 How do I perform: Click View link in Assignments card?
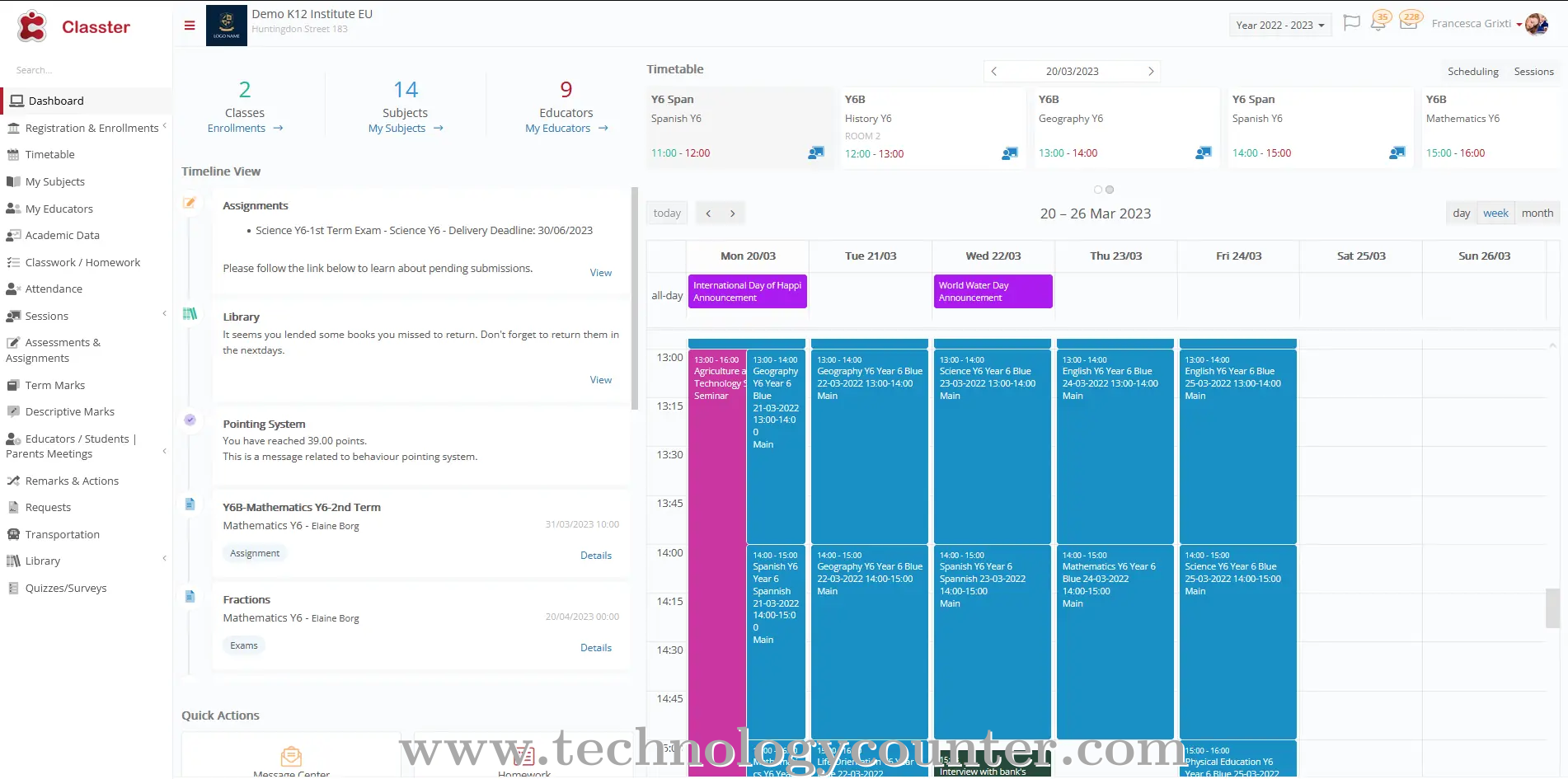(x=601, y=273)
